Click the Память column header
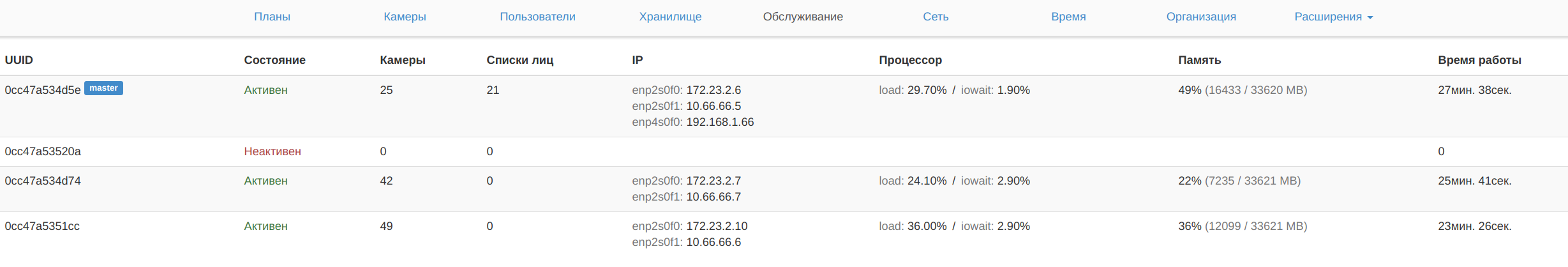The width and height of the screenshot is (1568, 267). pos(1199,60)
